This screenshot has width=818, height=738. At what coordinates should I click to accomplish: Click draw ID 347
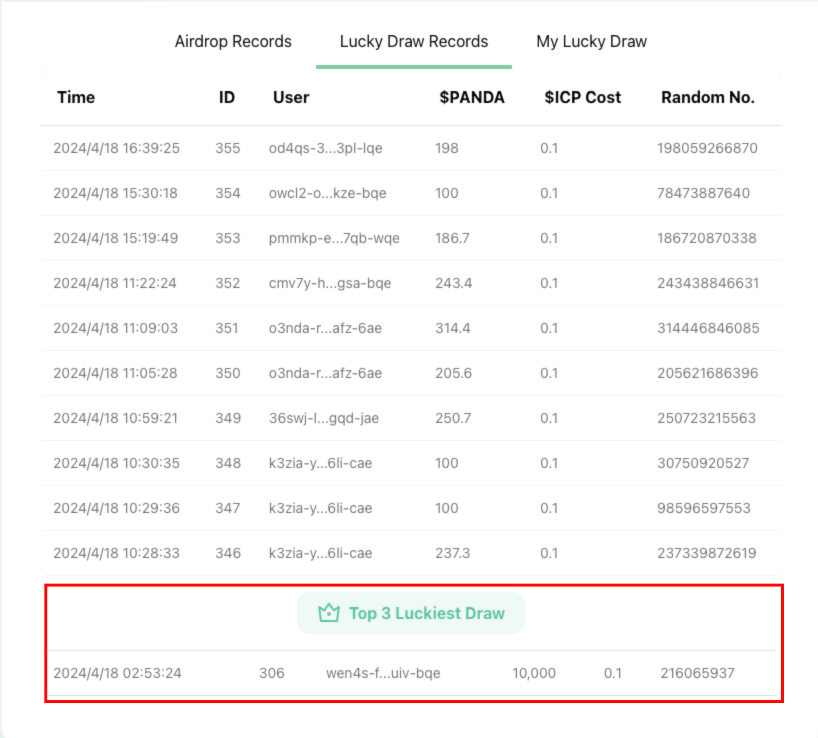(228, 508)
